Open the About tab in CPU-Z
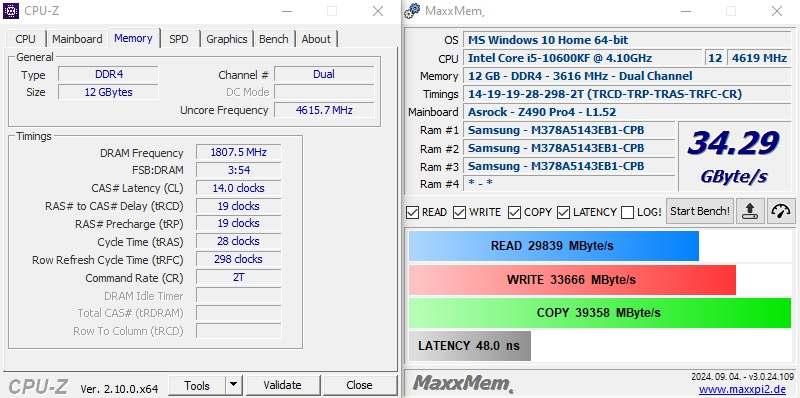Viewport: 800px width, 398px height. (316, 39)
